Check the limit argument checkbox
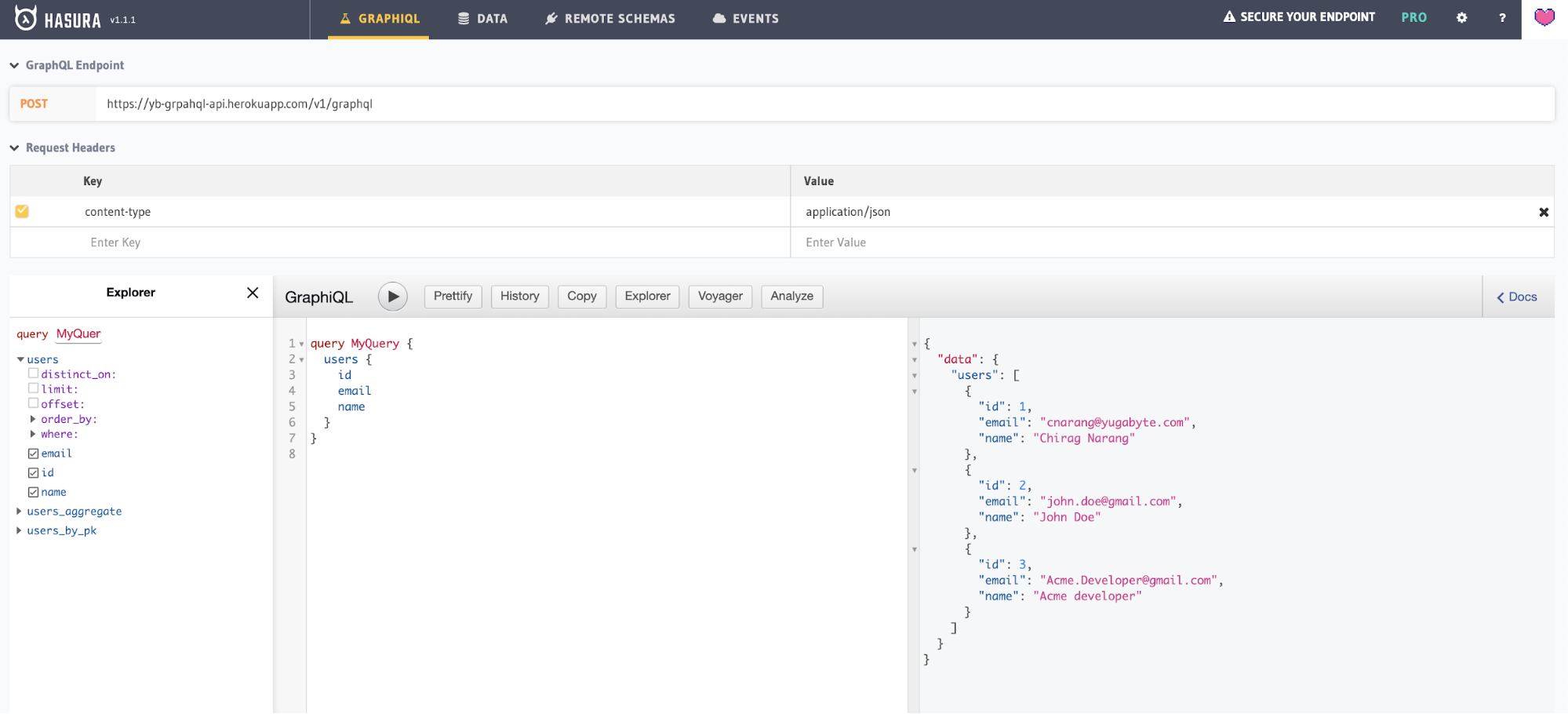The image size is (1568, 714). point(34,389)
